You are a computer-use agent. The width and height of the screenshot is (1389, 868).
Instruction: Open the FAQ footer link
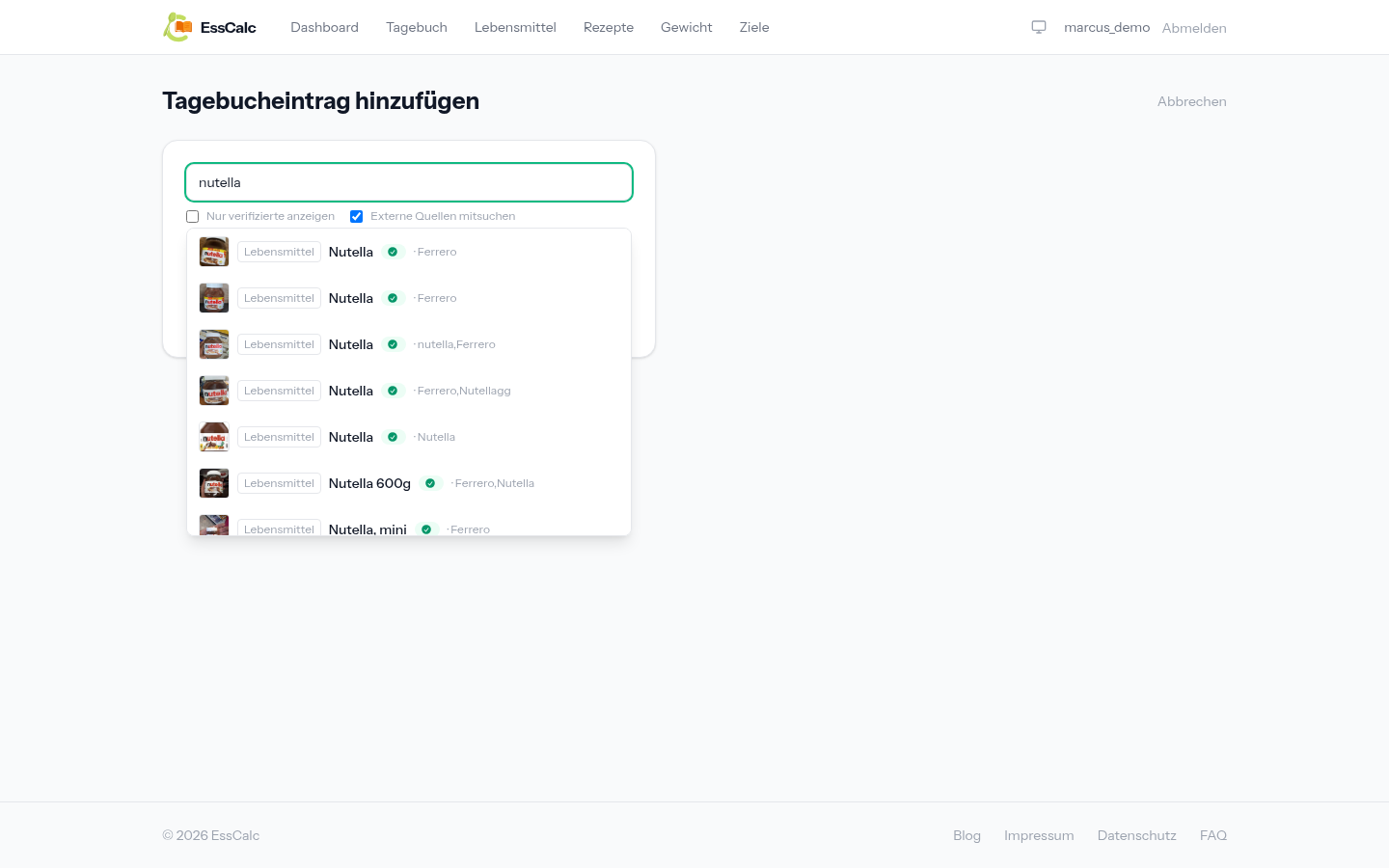click(x=1213, y=835)
